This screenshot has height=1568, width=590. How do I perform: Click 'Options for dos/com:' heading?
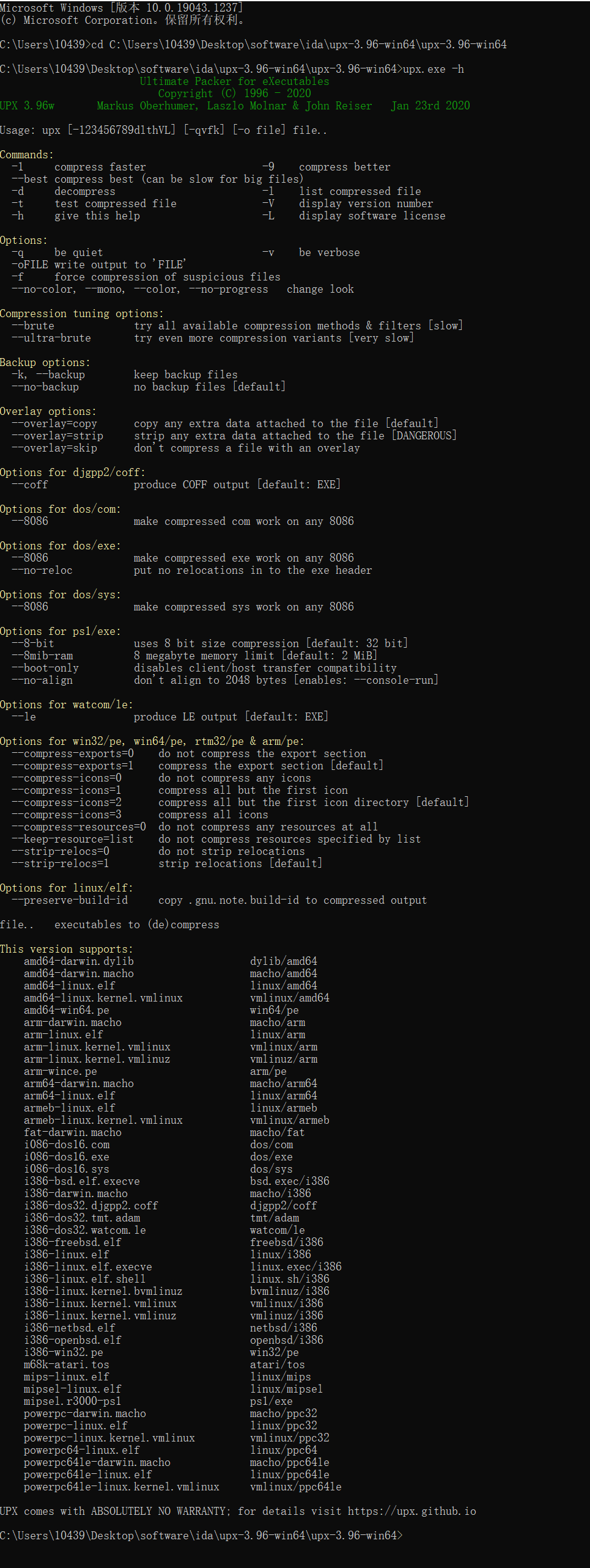point(61,509)
